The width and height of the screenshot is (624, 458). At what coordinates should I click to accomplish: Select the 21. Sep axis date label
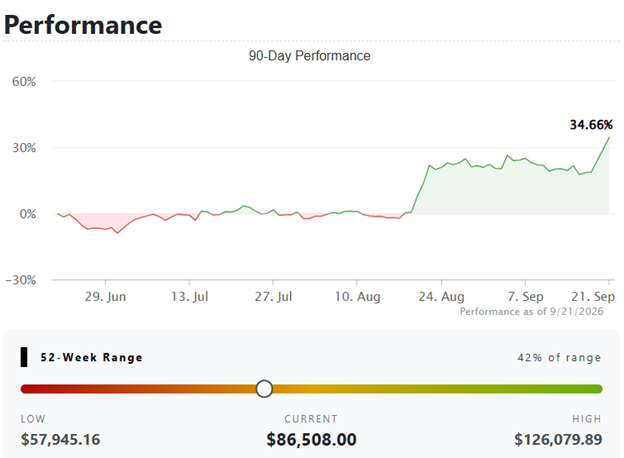(x=593, y=297)
